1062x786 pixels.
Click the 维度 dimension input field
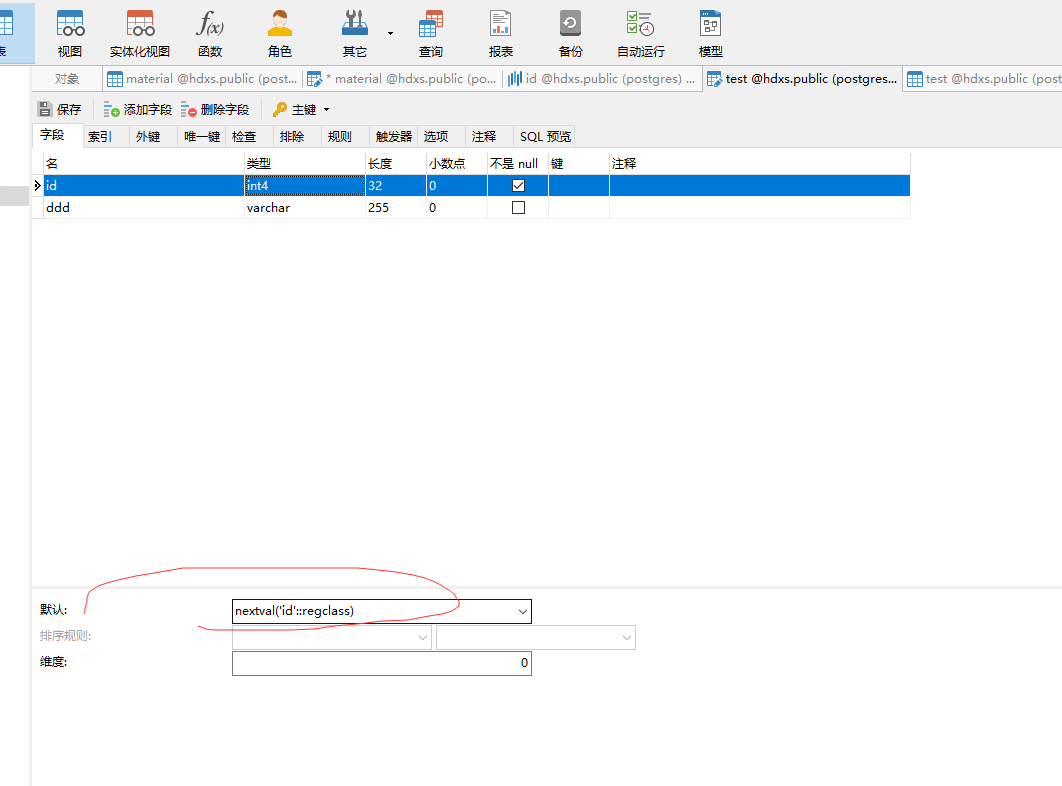click(x=381, y=663)
